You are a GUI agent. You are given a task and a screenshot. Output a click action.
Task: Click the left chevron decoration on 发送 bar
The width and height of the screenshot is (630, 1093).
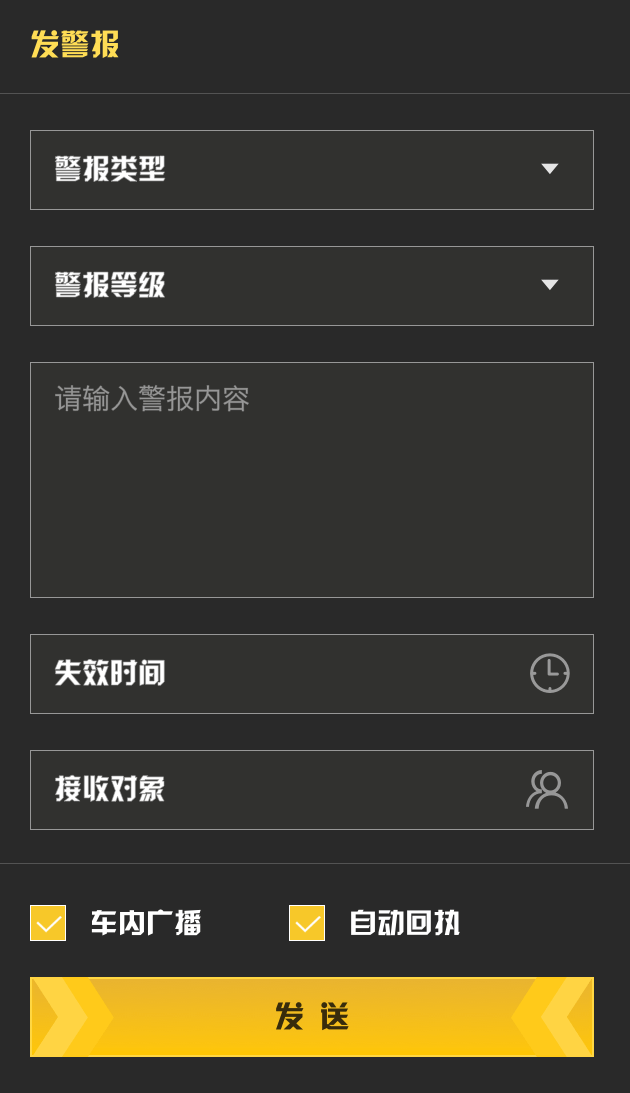tap(72, 1017)
